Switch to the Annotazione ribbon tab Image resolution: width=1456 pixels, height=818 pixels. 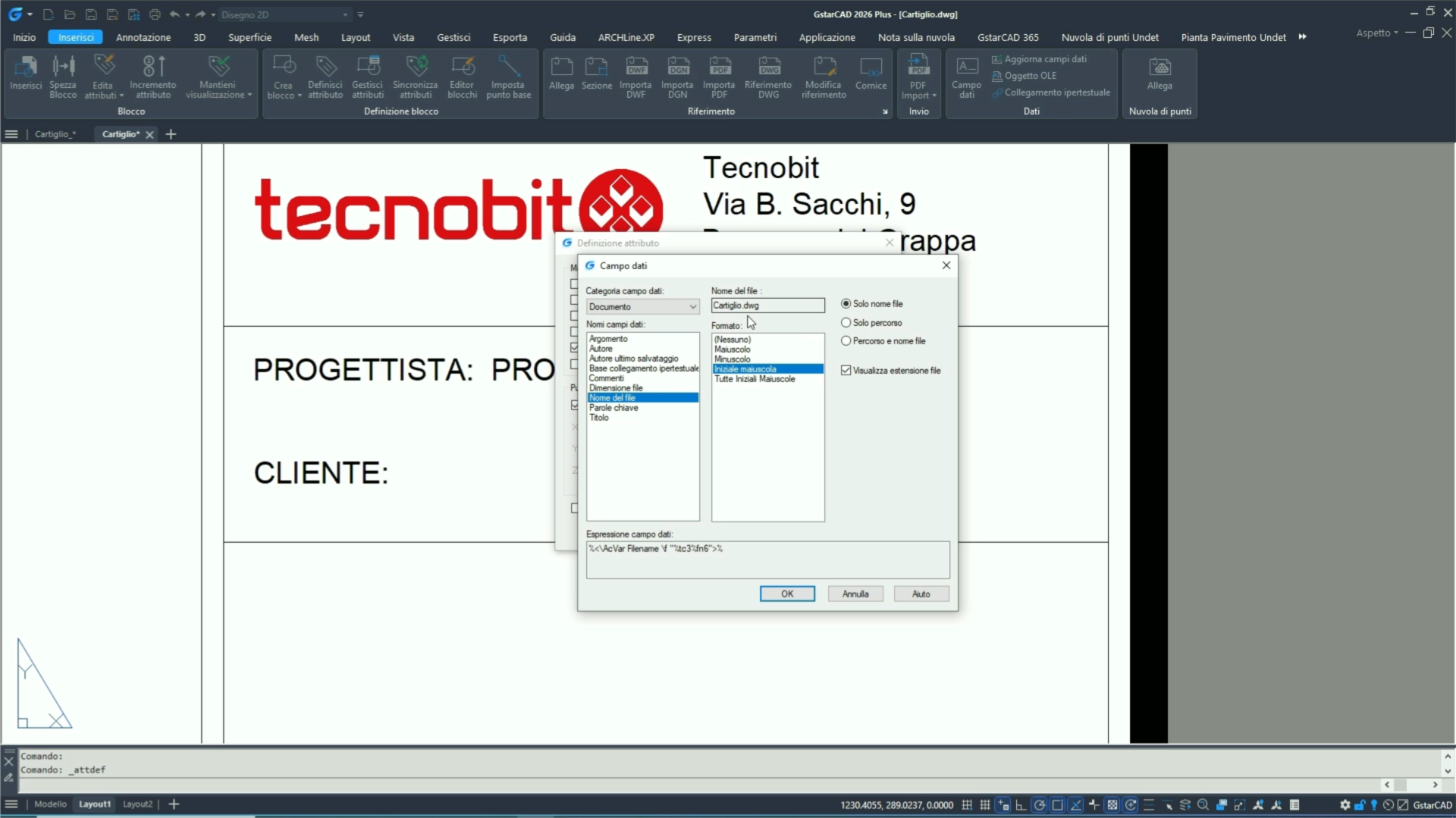[x=143, y=37]
